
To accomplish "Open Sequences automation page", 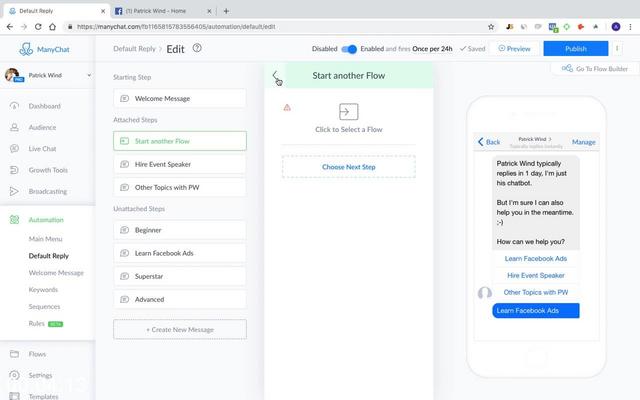I will point(44,307).
